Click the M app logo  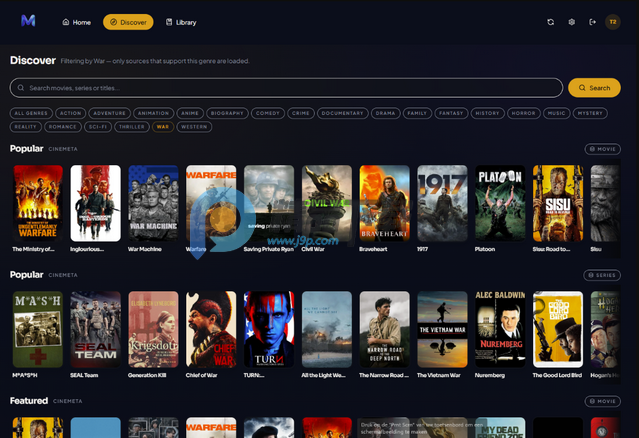tap(28, 20)
